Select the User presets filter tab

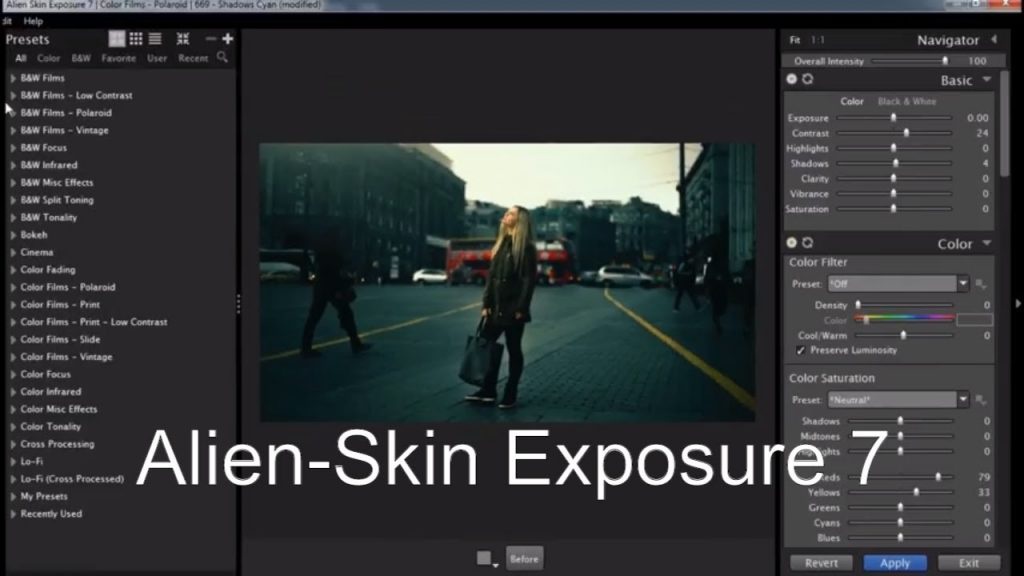pyautogui.click(x=157, y=58)
